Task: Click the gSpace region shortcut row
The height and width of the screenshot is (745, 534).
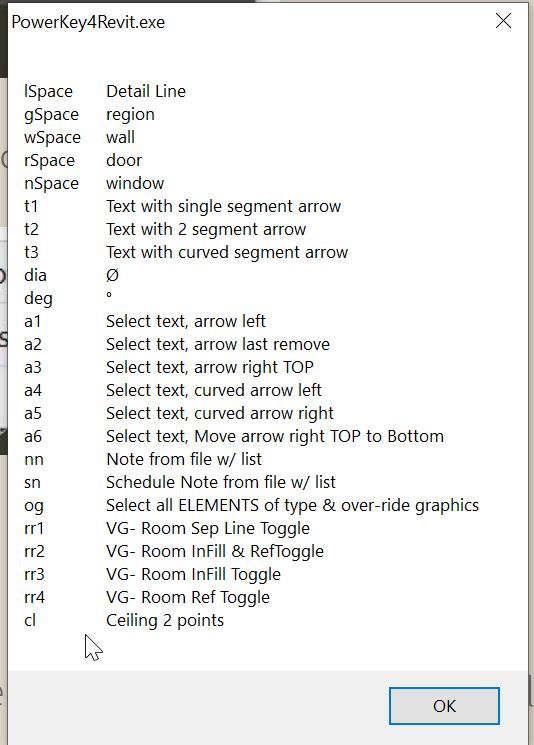Action: (89, 115)
